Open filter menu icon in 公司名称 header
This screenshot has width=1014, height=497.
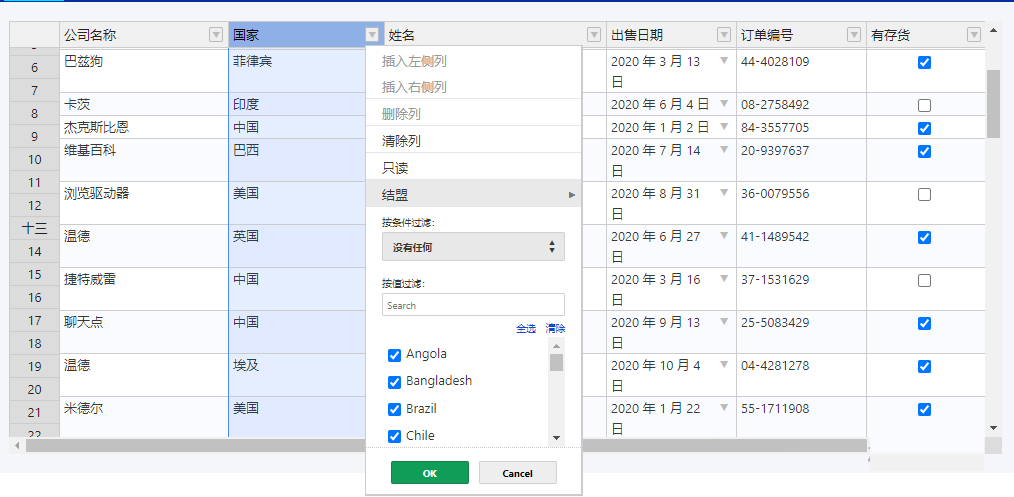coord(215,35)
